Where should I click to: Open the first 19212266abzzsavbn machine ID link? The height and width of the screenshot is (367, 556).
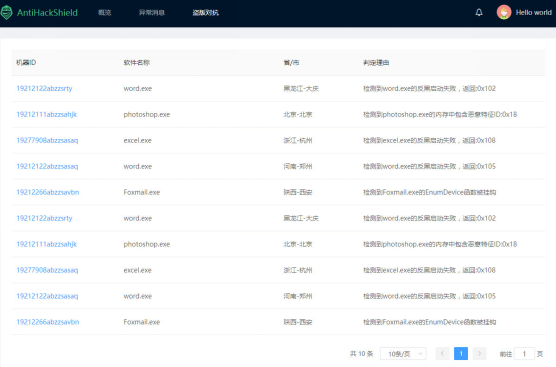click(x=48, y=192)
